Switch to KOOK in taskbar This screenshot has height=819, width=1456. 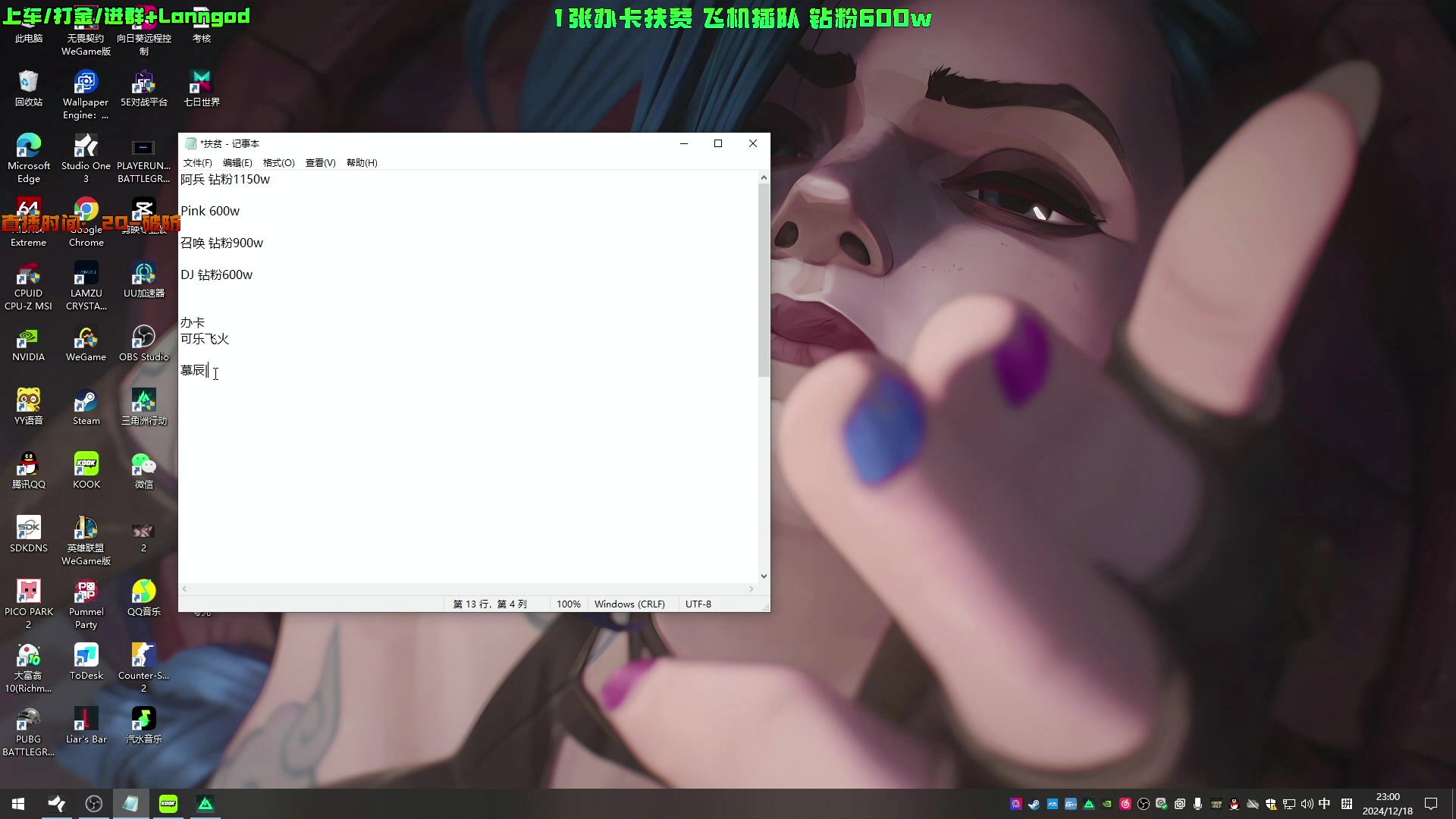(x=168, y=804)
